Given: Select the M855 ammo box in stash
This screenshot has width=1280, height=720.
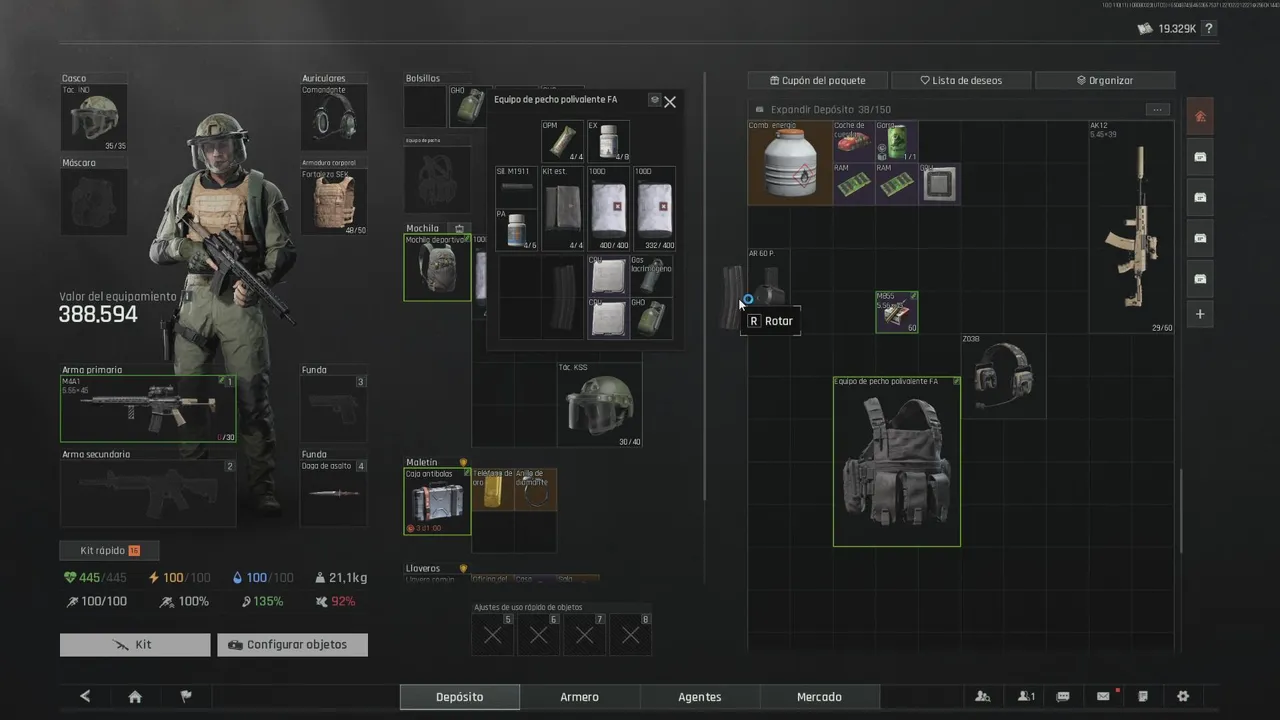Looking at the screenshot, I should tap(897, 312).
